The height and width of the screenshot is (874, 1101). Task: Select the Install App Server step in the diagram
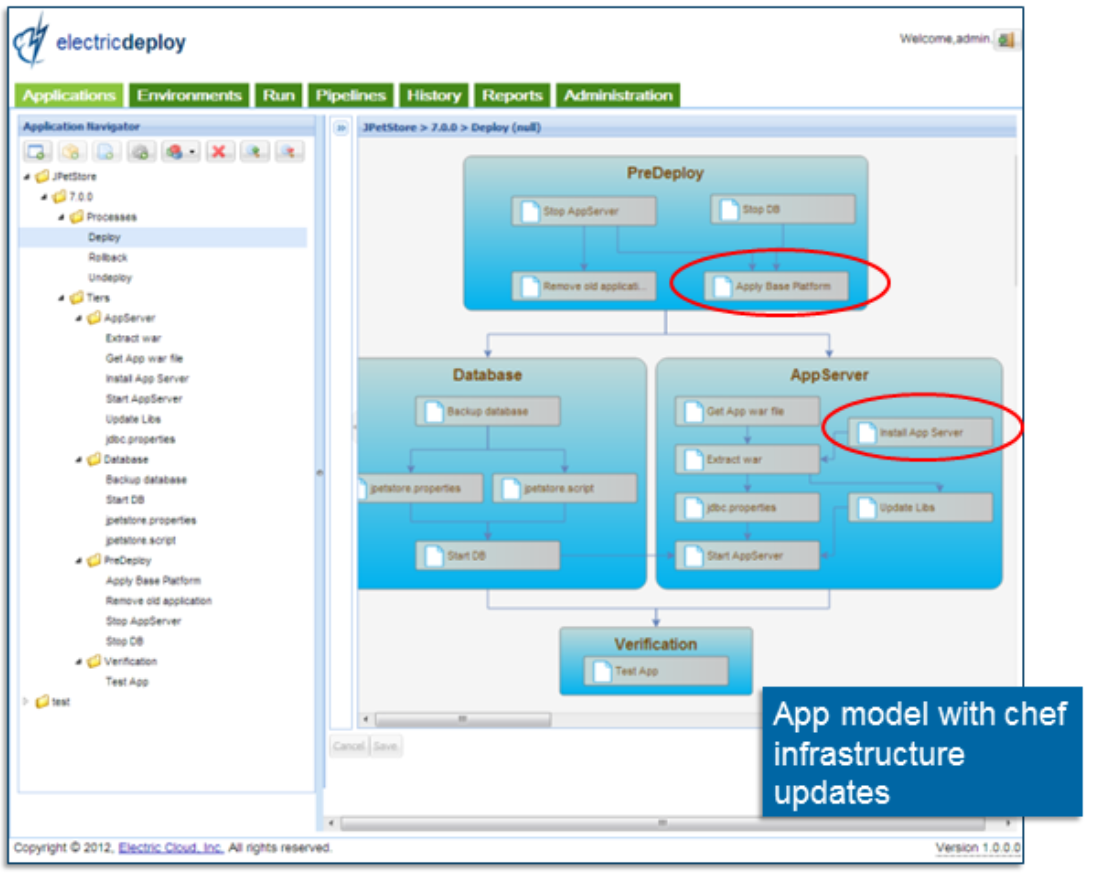point(921,432)
